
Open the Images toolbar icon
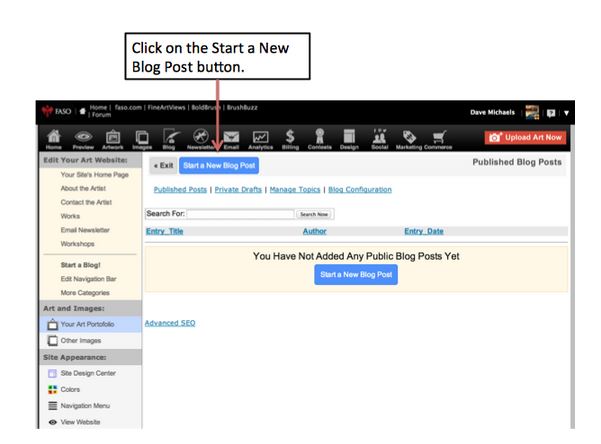142,139
